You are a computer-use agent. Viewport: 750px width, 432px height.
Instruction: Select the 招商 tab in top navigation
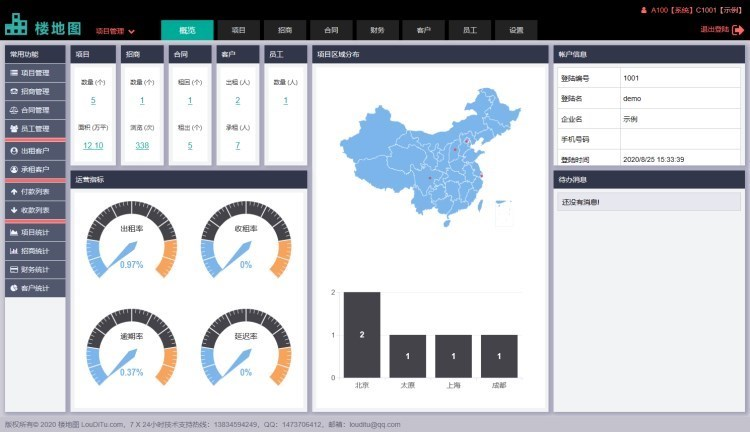click(x=285, y=31)
